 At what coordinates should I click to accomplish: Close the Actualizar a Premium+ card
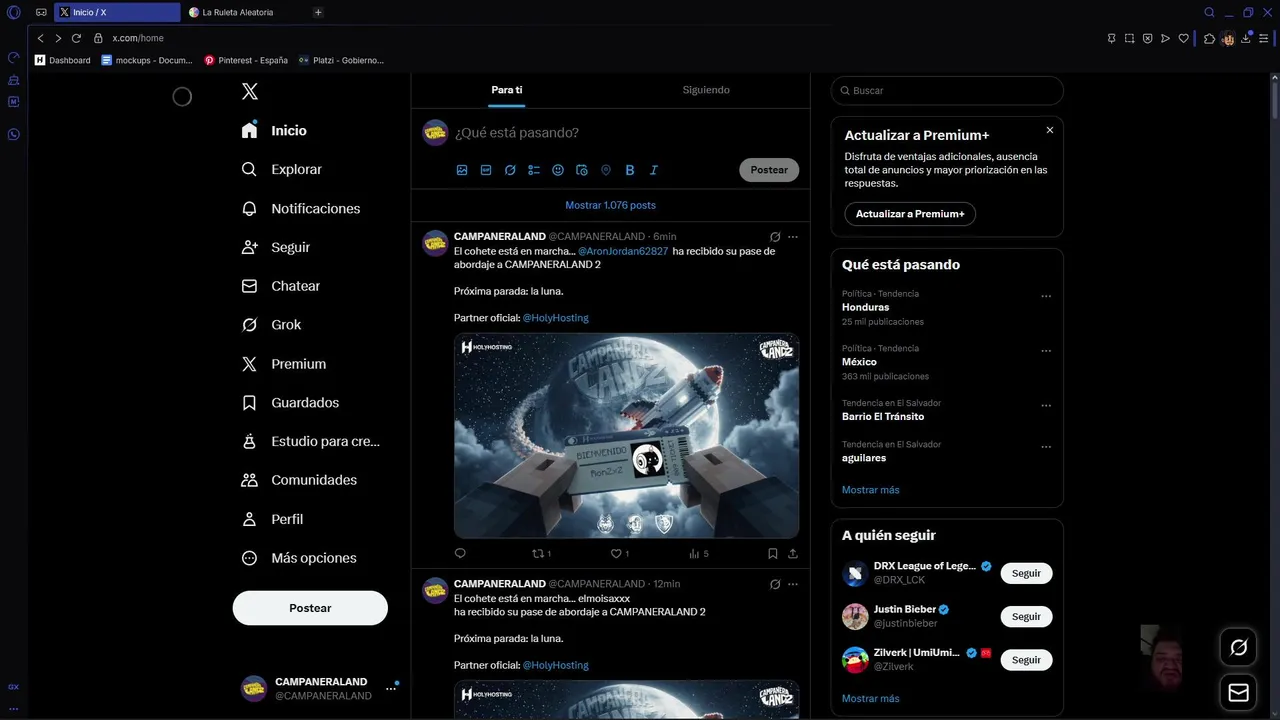pyautogui.click(x=1050, y=130)
